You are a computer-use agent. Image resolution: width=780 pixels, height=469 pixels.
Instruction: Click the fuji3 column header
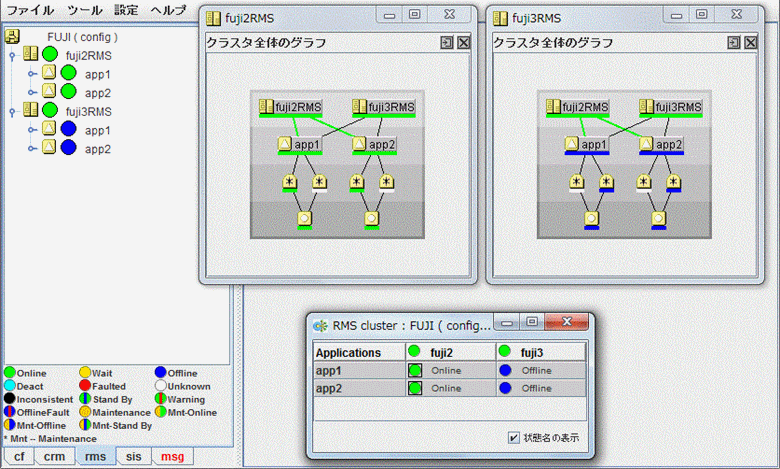[x=541, y=352]
